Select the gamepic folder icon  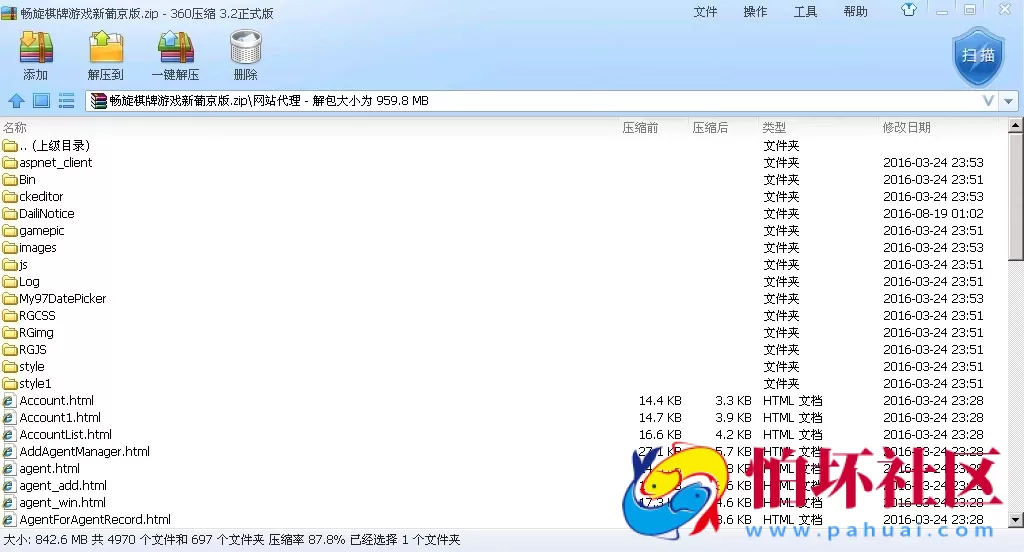click(x=9, y=231)
